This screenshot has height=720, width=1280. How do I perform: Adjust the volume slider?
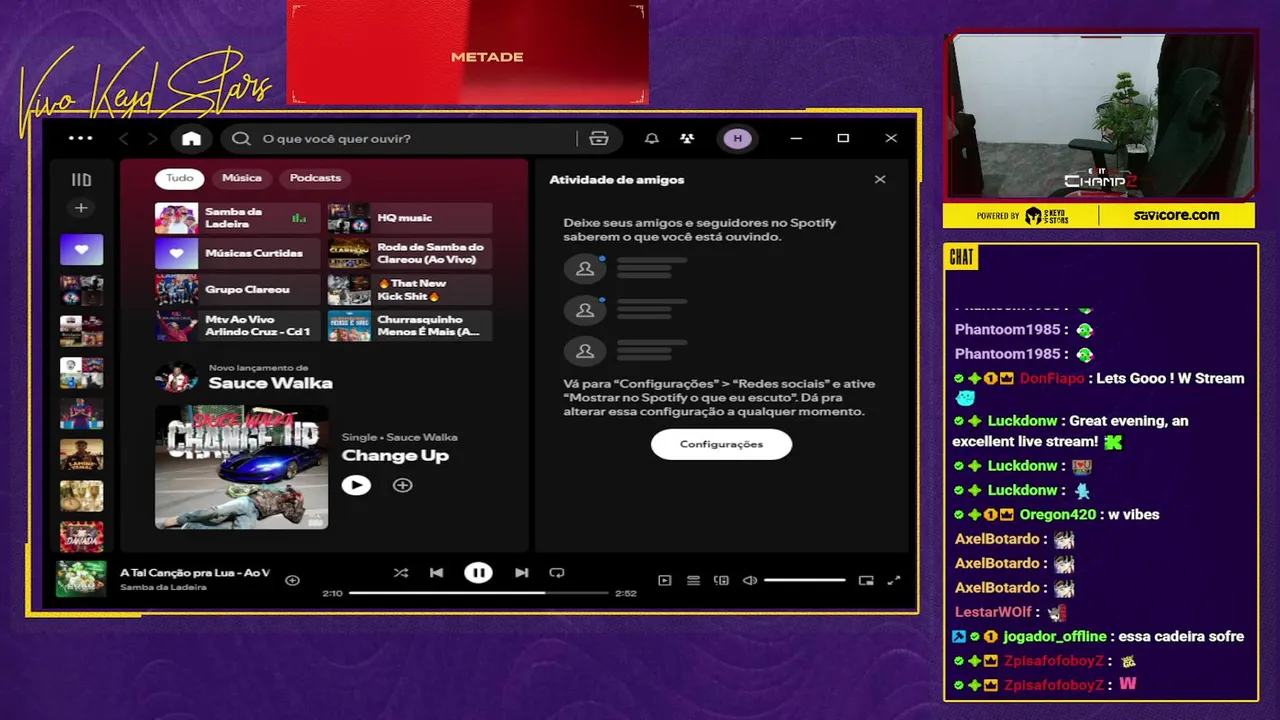[x=805, y=580]
